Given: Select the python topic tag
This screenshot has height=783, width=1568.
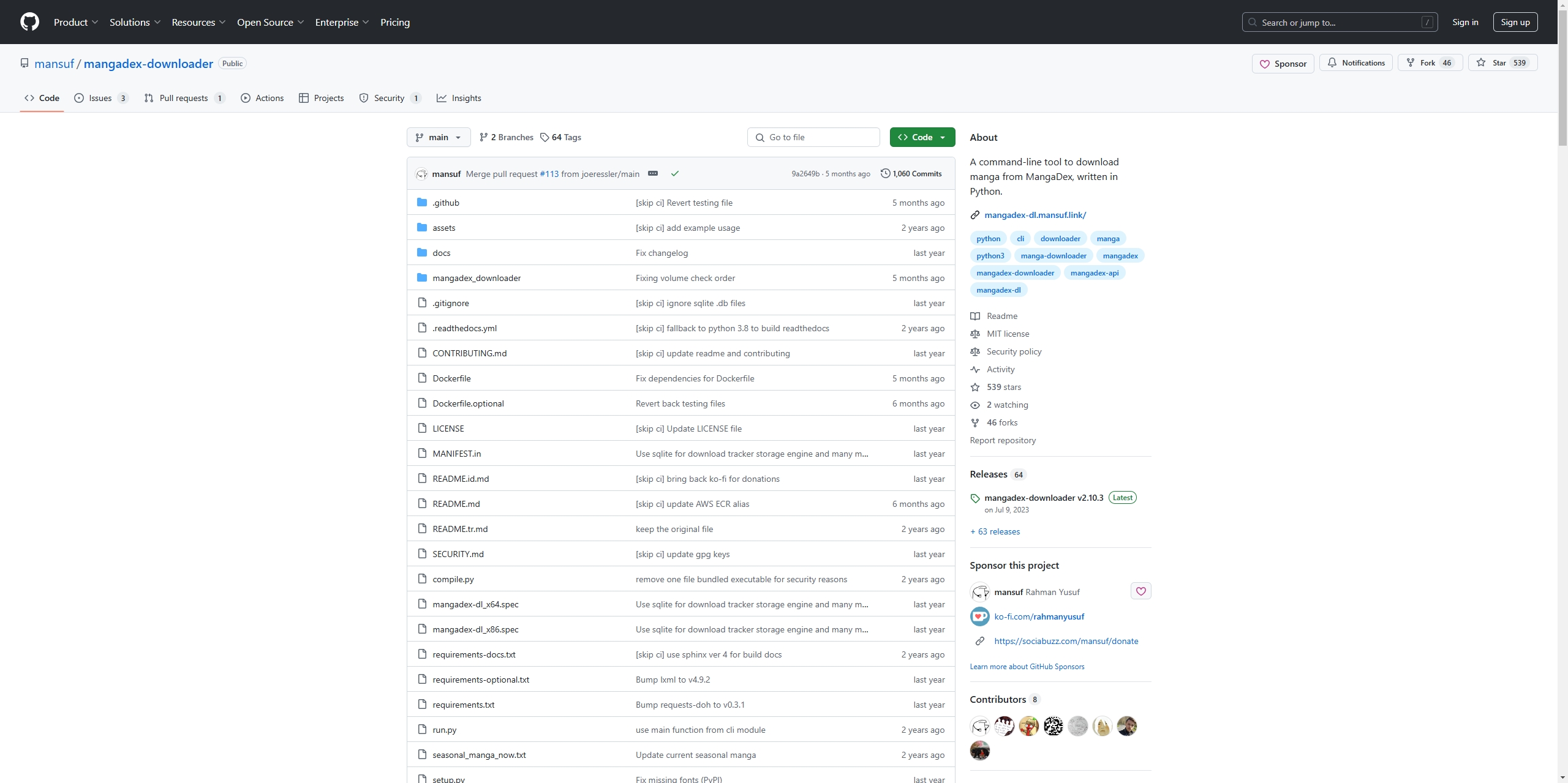Looking at the screenshot, I should 988,239.
